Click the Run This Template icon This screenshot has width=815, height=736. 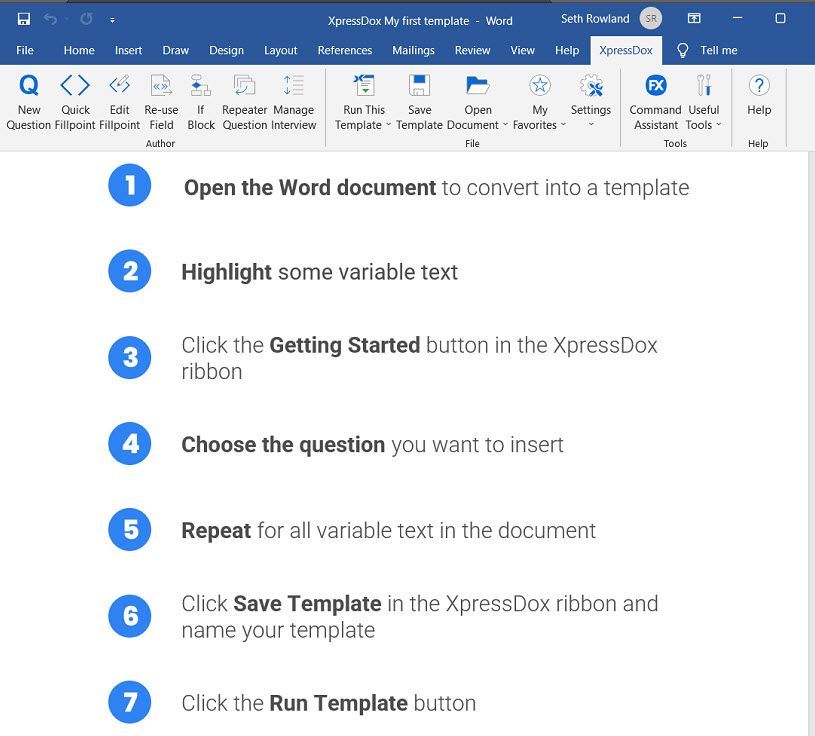pyautogui.click(x=364, y=85)
